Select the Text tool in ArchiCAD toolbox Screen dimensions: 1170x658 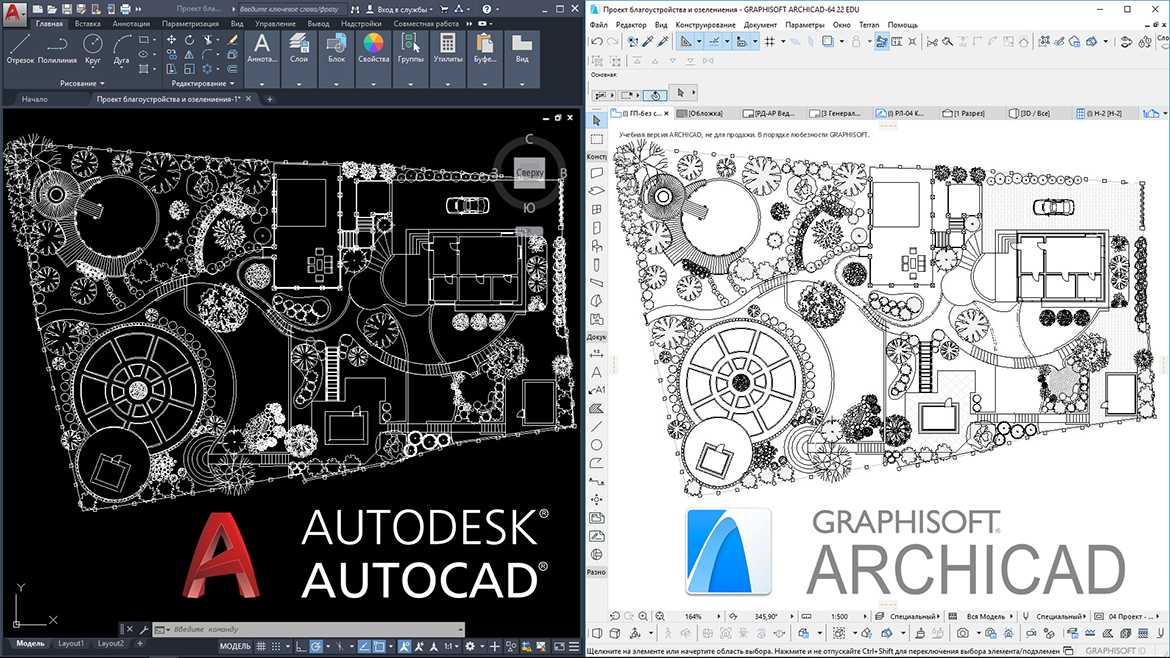click(x=596, y=372)
